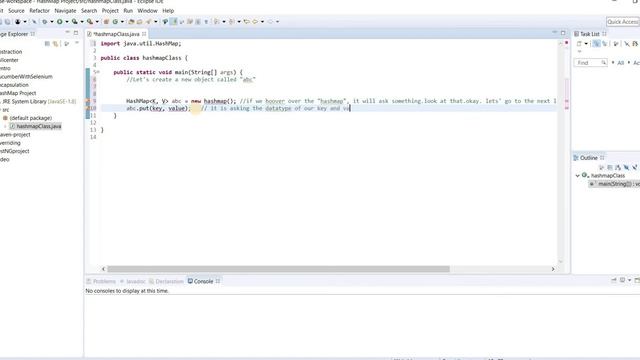Open the Back navigation history dropdown

tap(262, 22)
